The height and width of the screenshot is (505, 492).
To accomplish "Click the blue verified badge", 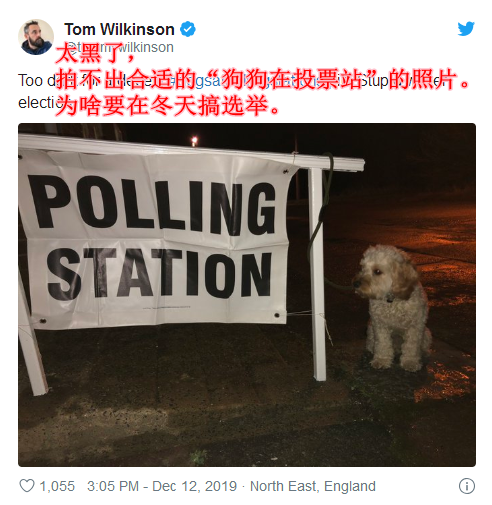I will [188, 29].
